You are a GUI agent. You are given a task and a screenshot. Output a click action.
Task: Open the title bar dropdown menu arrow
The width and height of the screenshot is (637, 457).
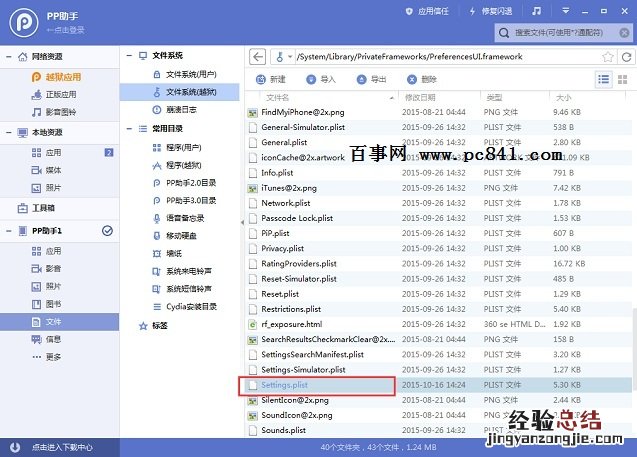coord(566,11)
